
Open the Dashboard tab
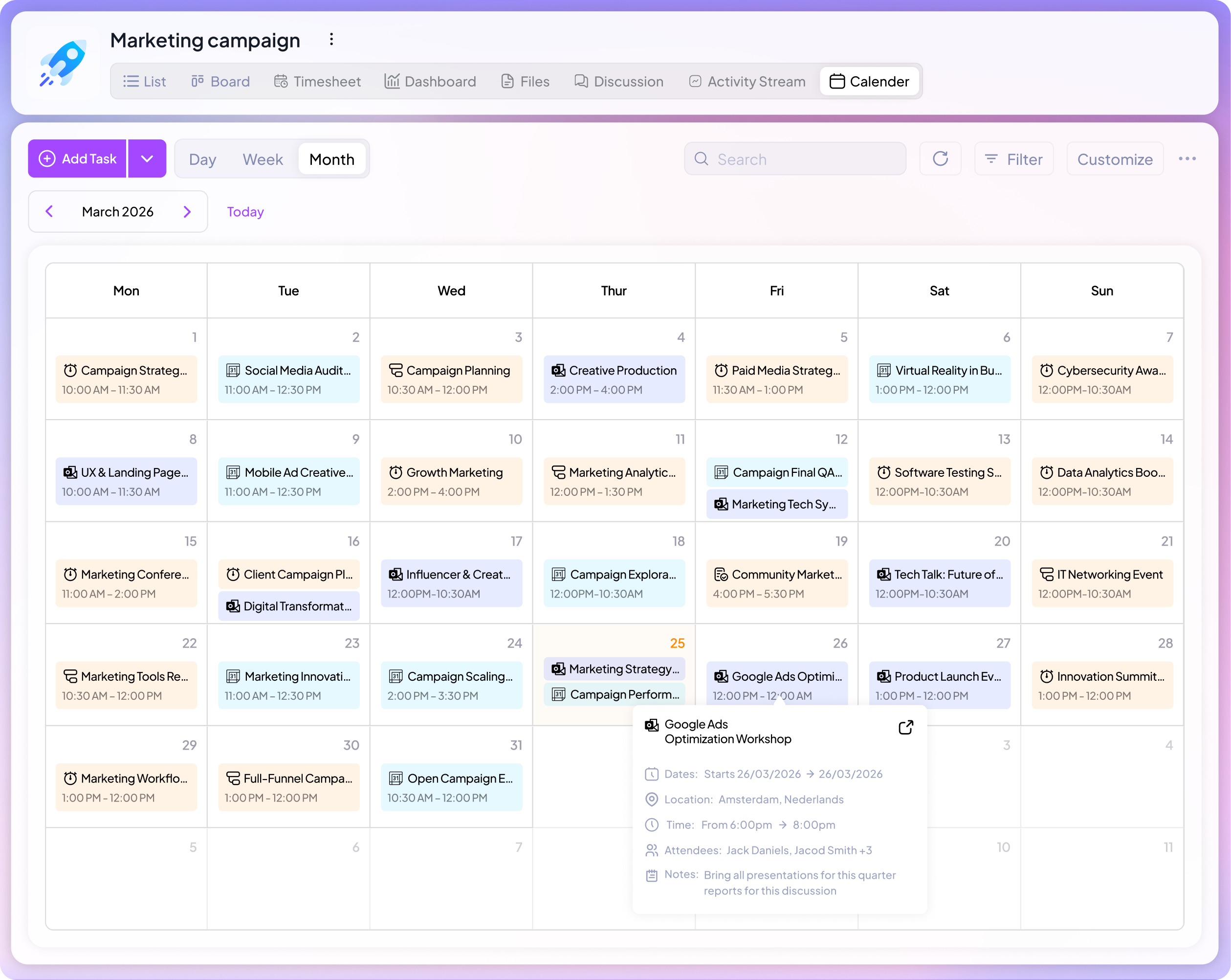tap(430, 82)
